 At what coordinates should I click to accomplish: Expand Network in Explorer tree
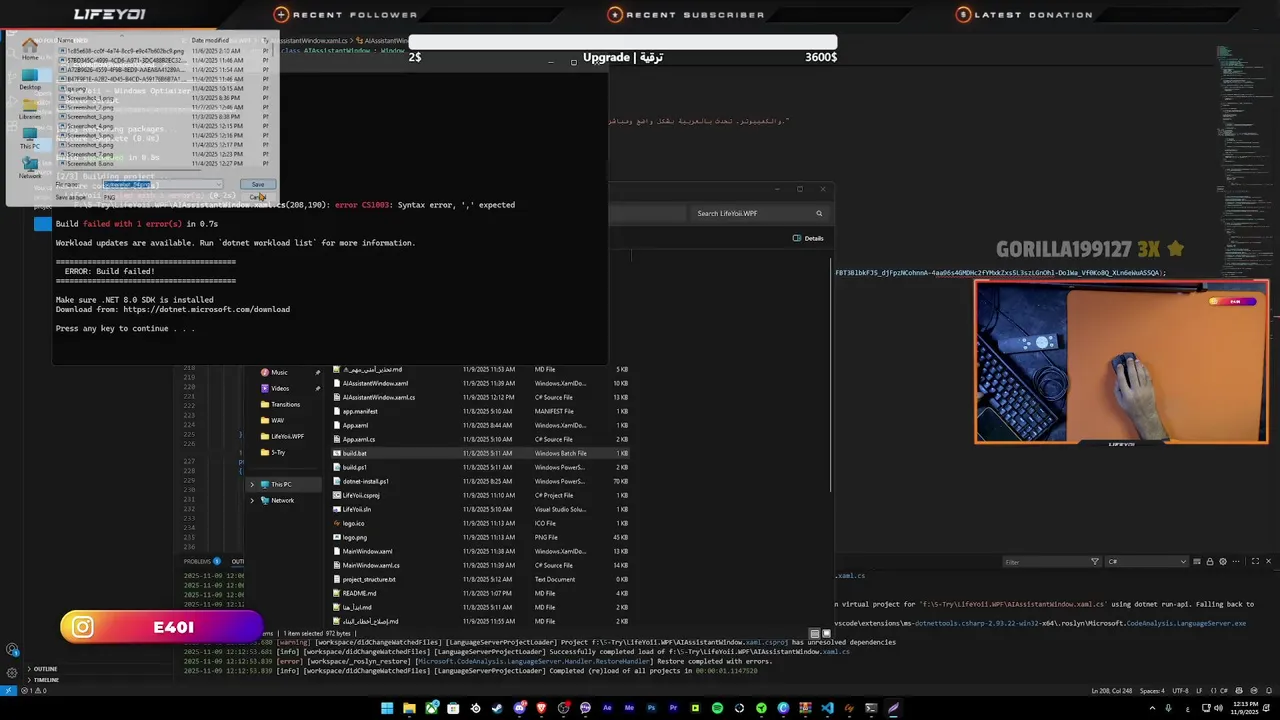[252, 500]
